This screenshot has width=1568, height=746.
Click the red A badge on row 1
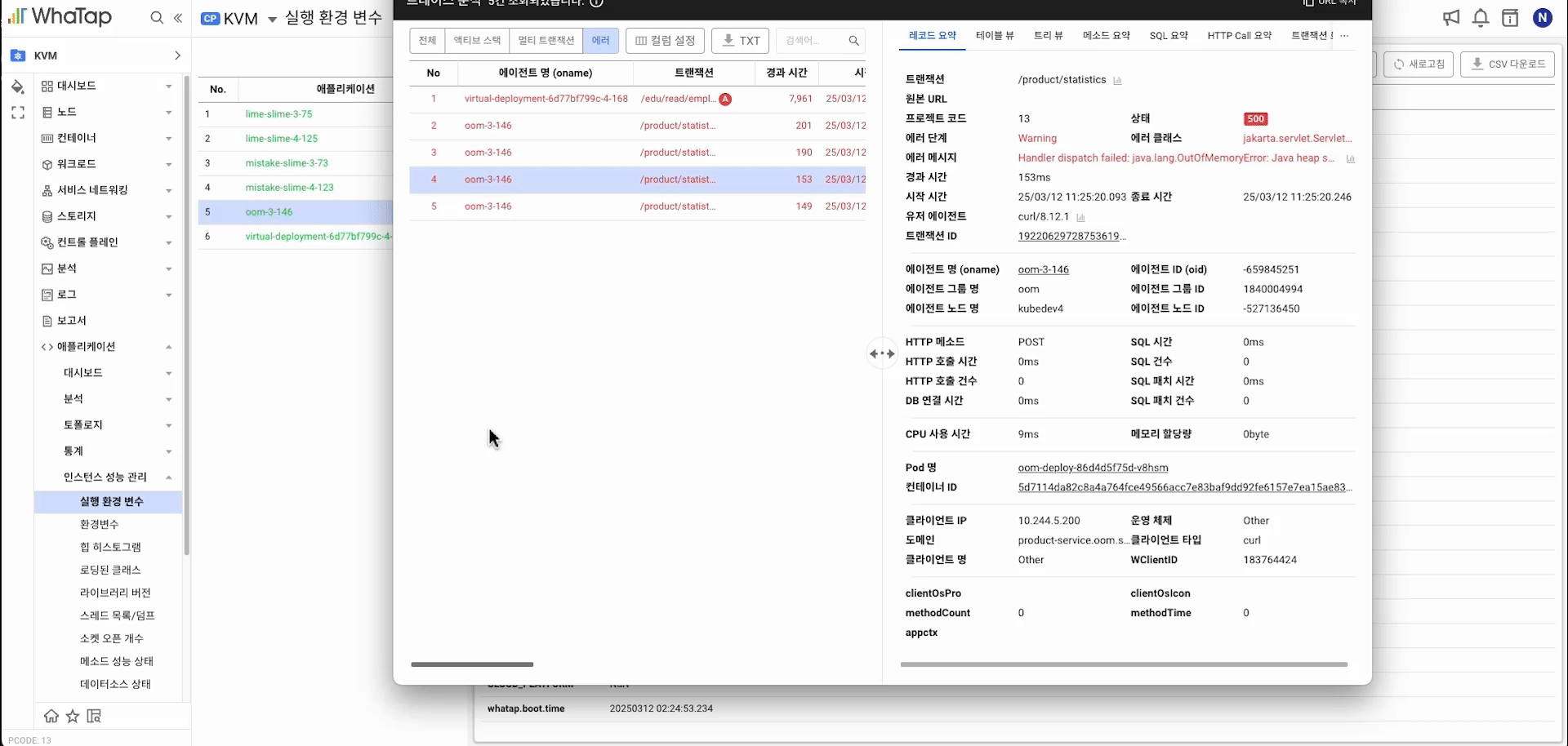(725, 99)
